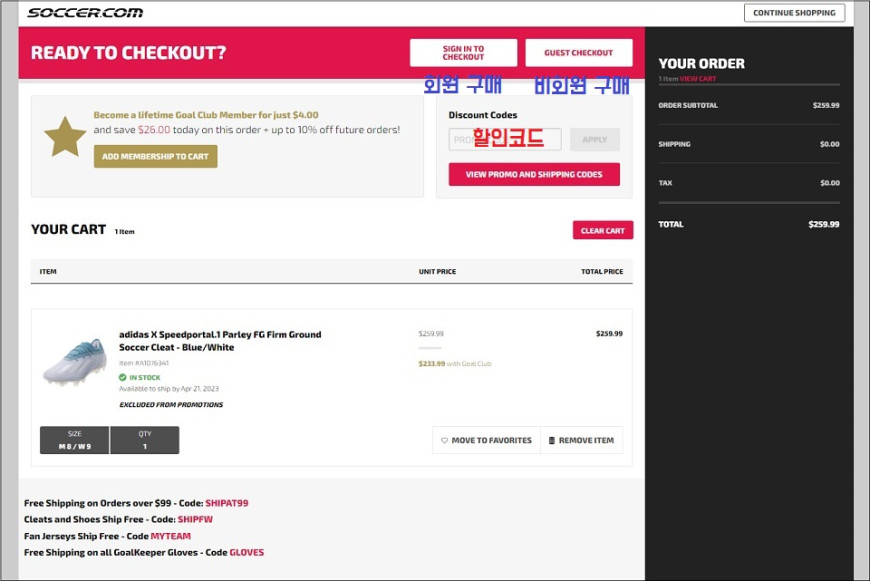870x581 pixels.
Task: Focus the promo code input field
Action: coord(505,139)
